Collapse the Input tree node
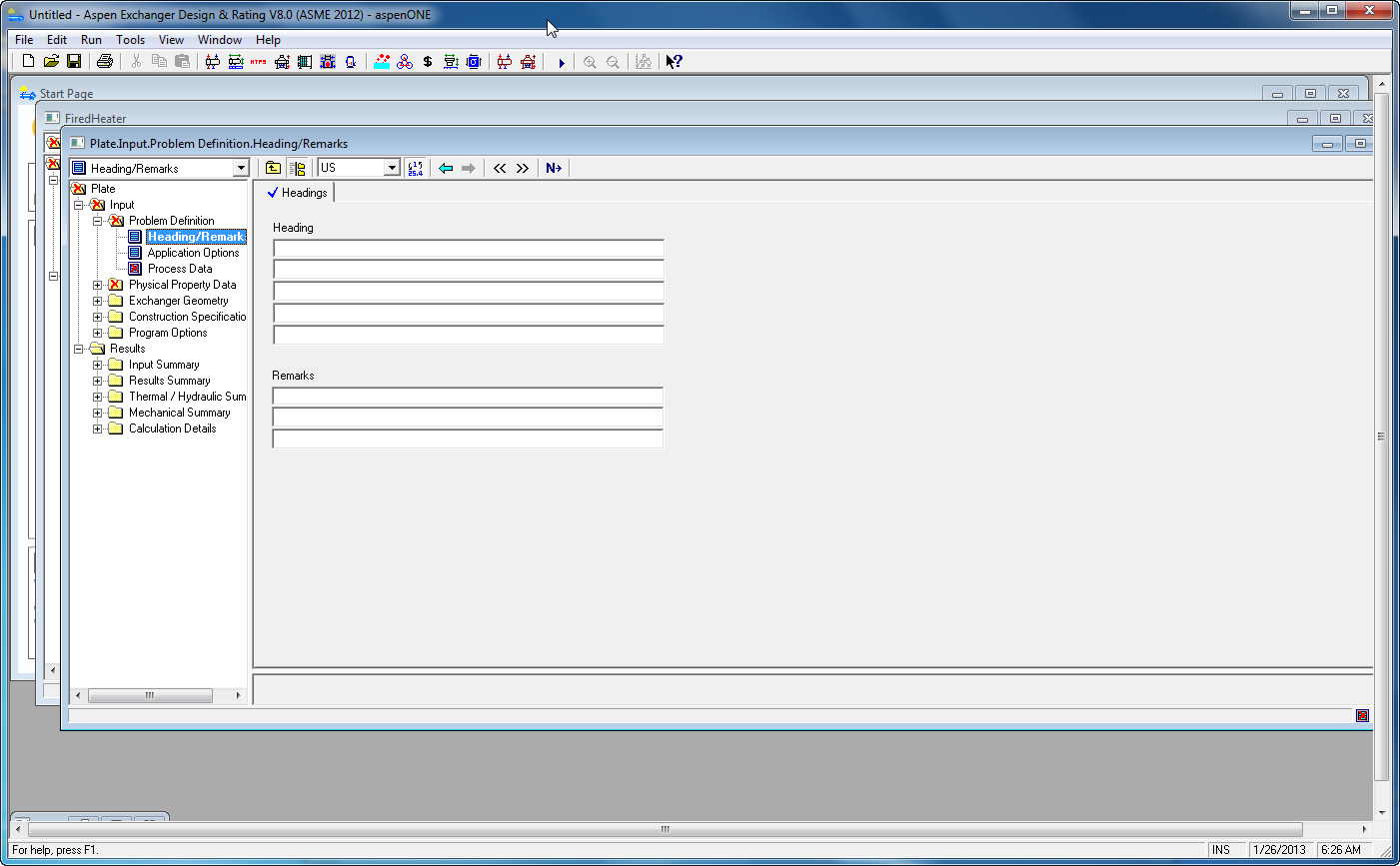1400x866 pixels. coord(79,205)
